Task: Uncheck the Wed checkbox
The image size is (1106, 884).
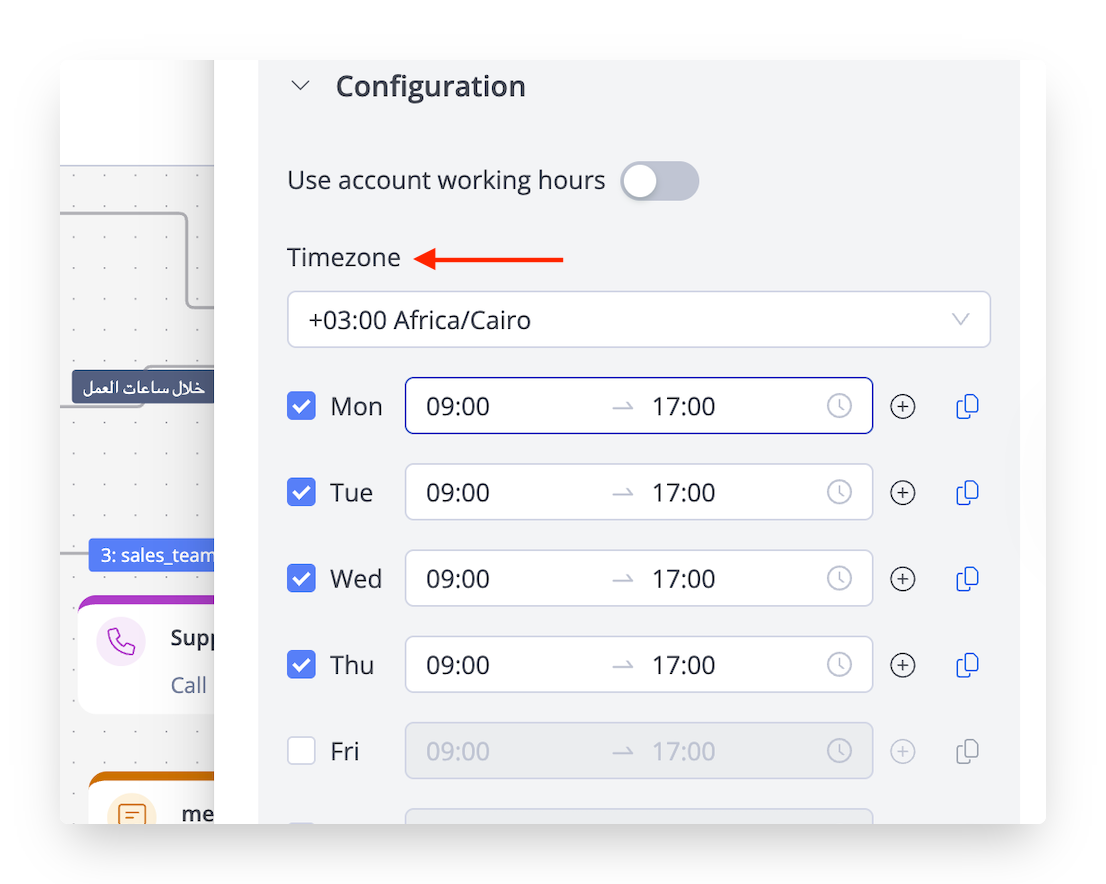Action: [x=301, y=578]
